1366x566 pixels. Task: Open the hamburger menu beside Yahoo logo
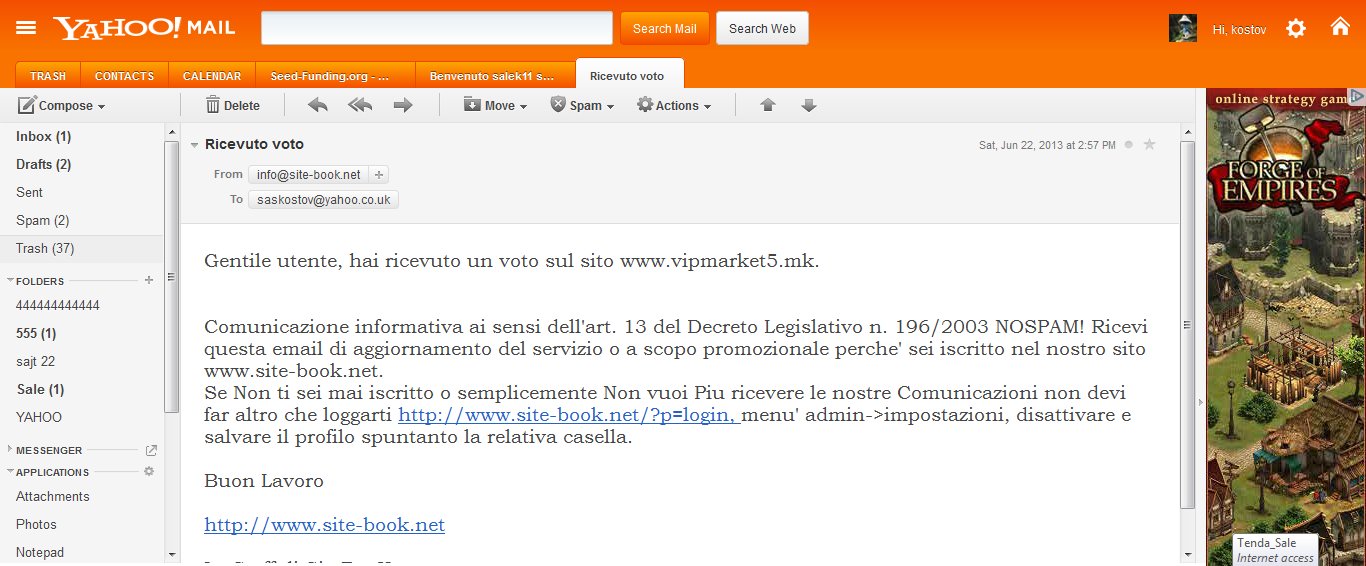point(26,28)
